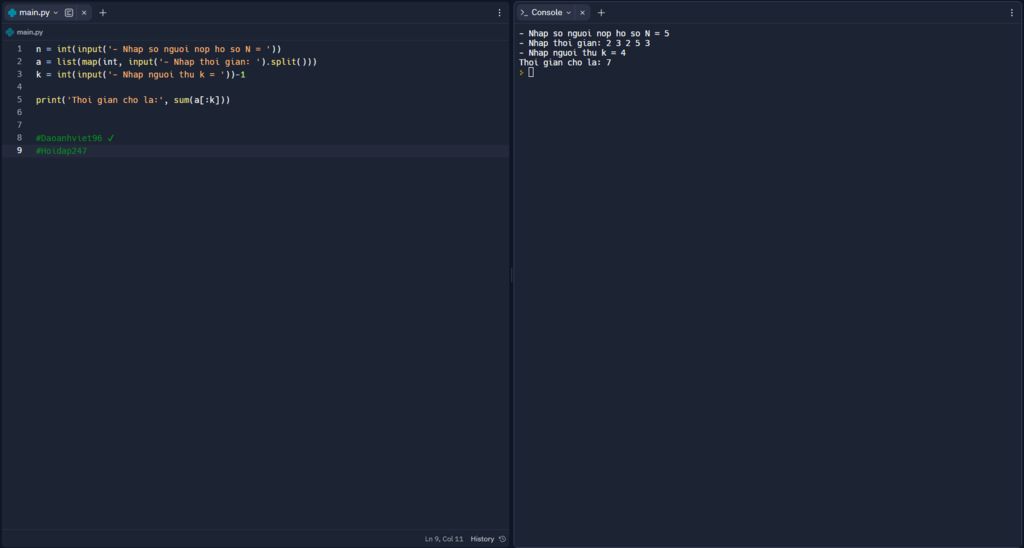Open the editor pane three-dot menu
This screenshot has width=1024, height=548.
click(x=500, y=13)
